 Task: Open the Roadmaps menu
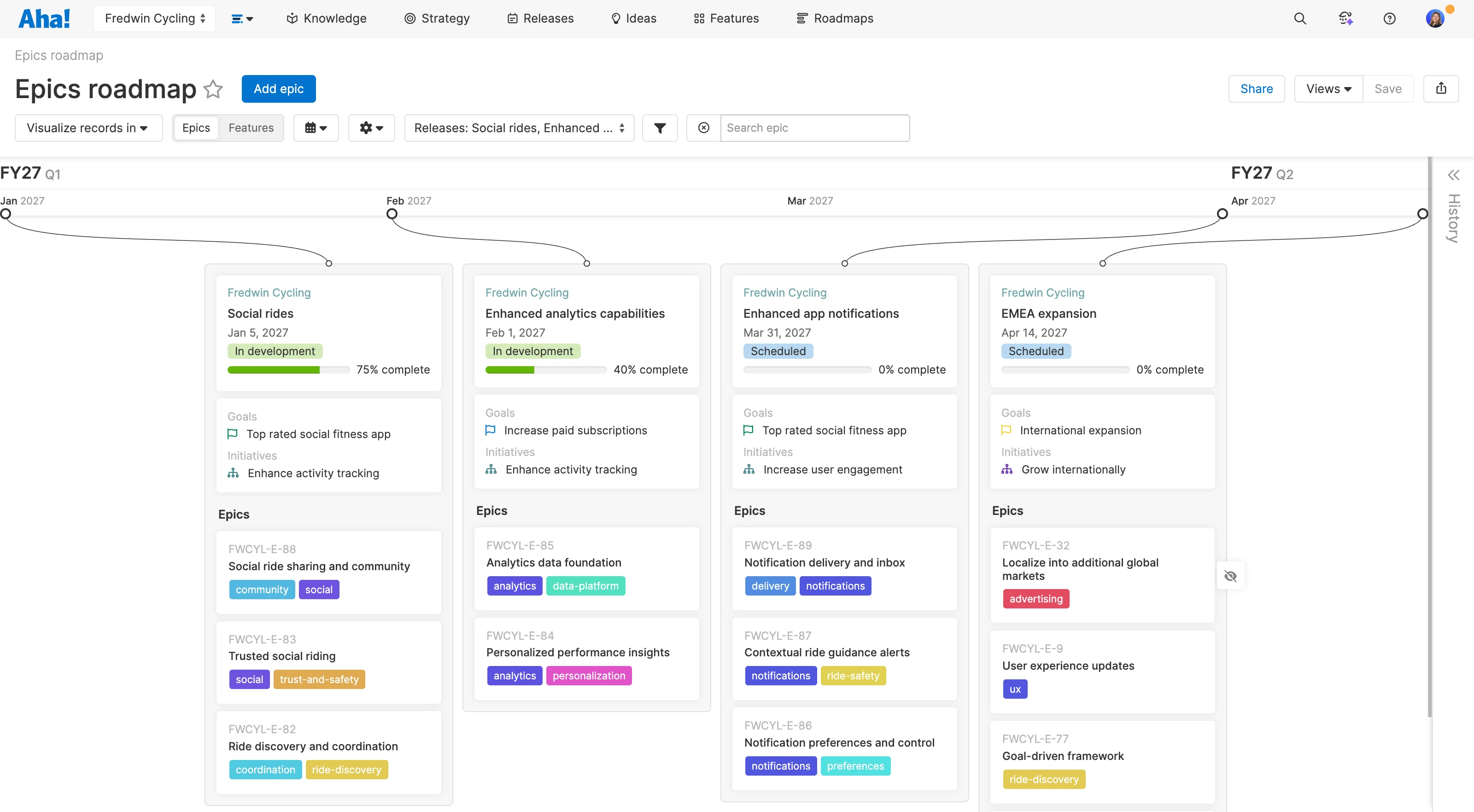click(835, 18)
